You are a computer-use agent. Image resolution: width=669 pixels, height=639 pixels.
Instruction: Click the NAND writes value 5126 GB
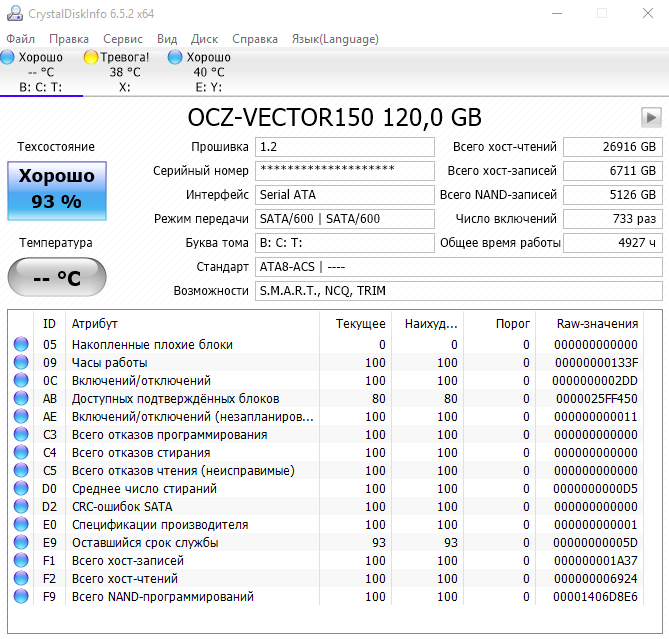point(613,195)
